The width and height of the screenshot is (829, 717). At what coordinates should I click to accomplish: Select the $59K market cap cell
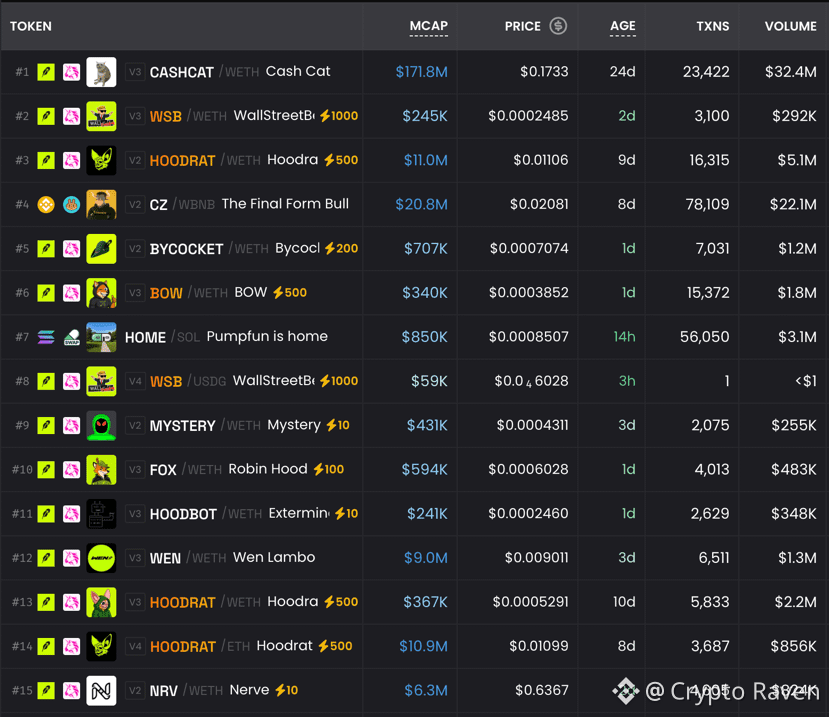pos(429,381)
